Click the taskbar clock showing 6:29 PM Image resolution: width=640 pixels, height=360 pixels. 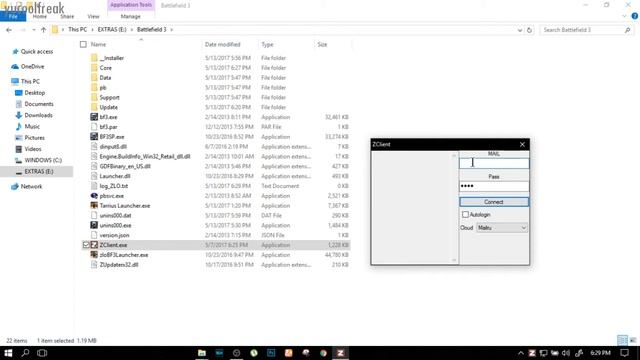coord(600,353)
